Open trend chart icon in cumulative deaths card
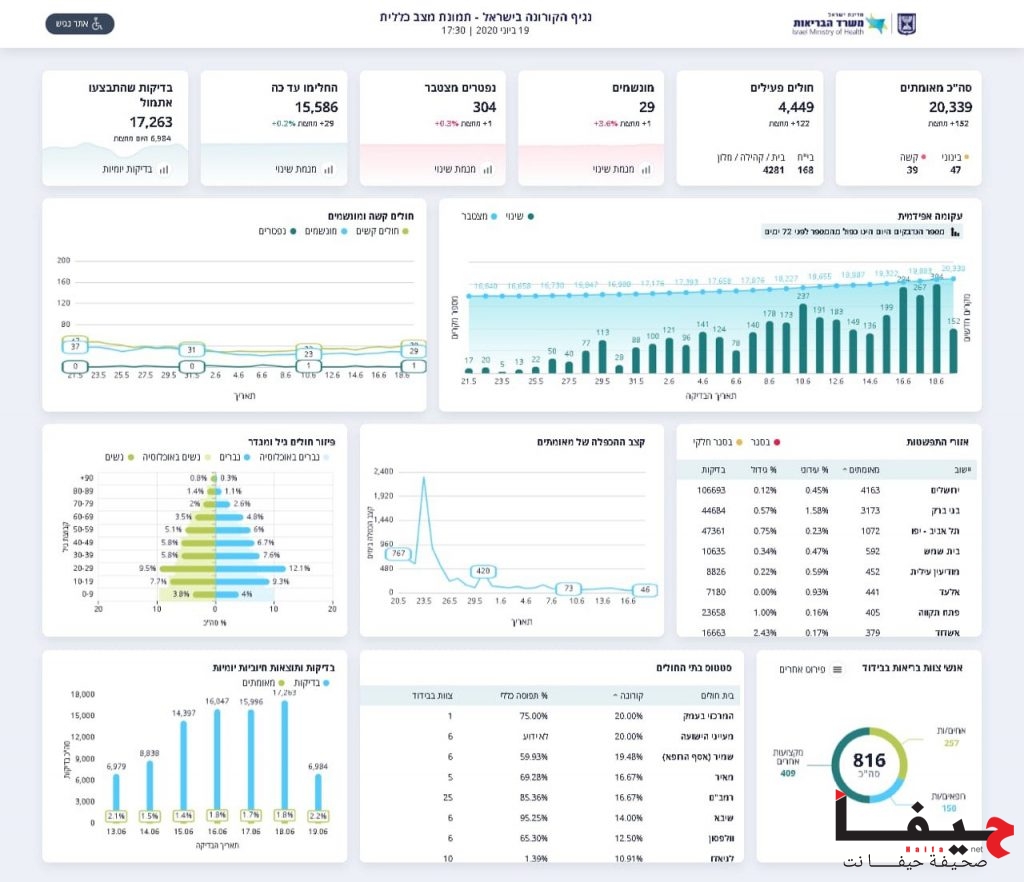Screen dimensions: 1024x882 click(487, 170)
